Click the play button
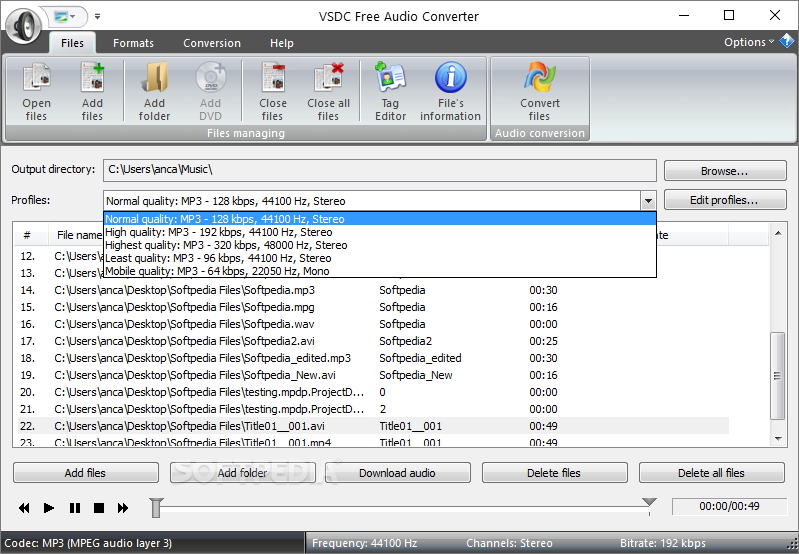799x554 pixels. [49, 508]
